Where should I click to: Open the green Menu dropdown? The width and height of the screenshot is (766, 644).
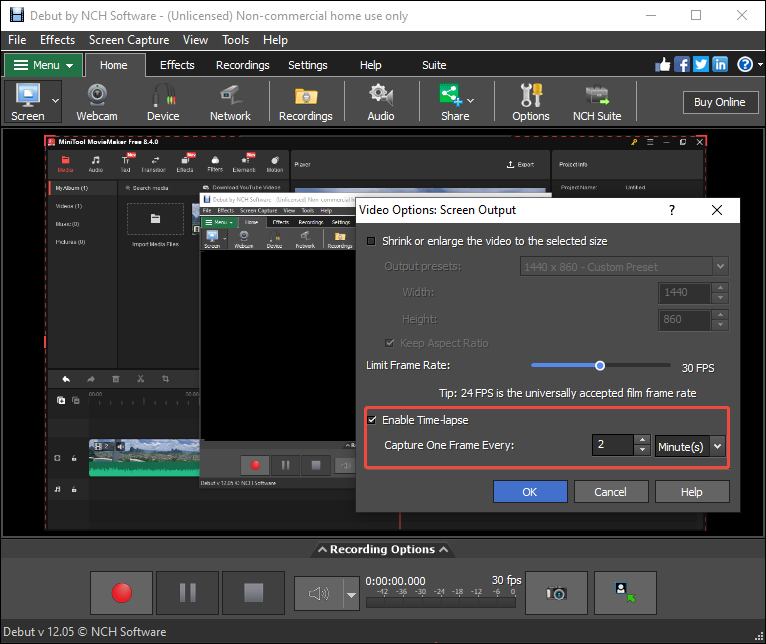(x=43, y=65)
